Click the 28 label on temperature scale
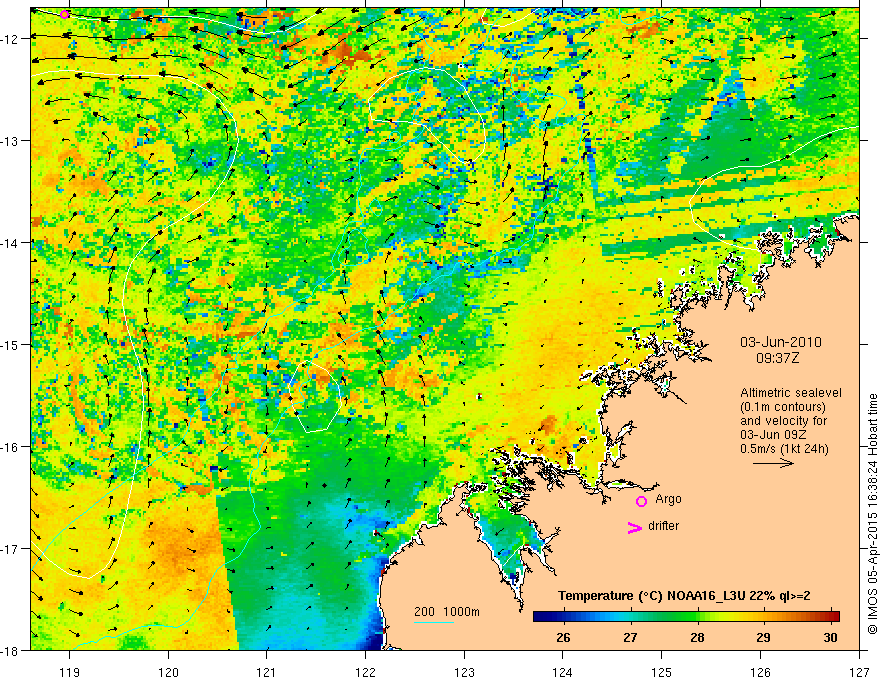Screen dimensions: 880x680 pyautogui.click(x=697, y=637)
